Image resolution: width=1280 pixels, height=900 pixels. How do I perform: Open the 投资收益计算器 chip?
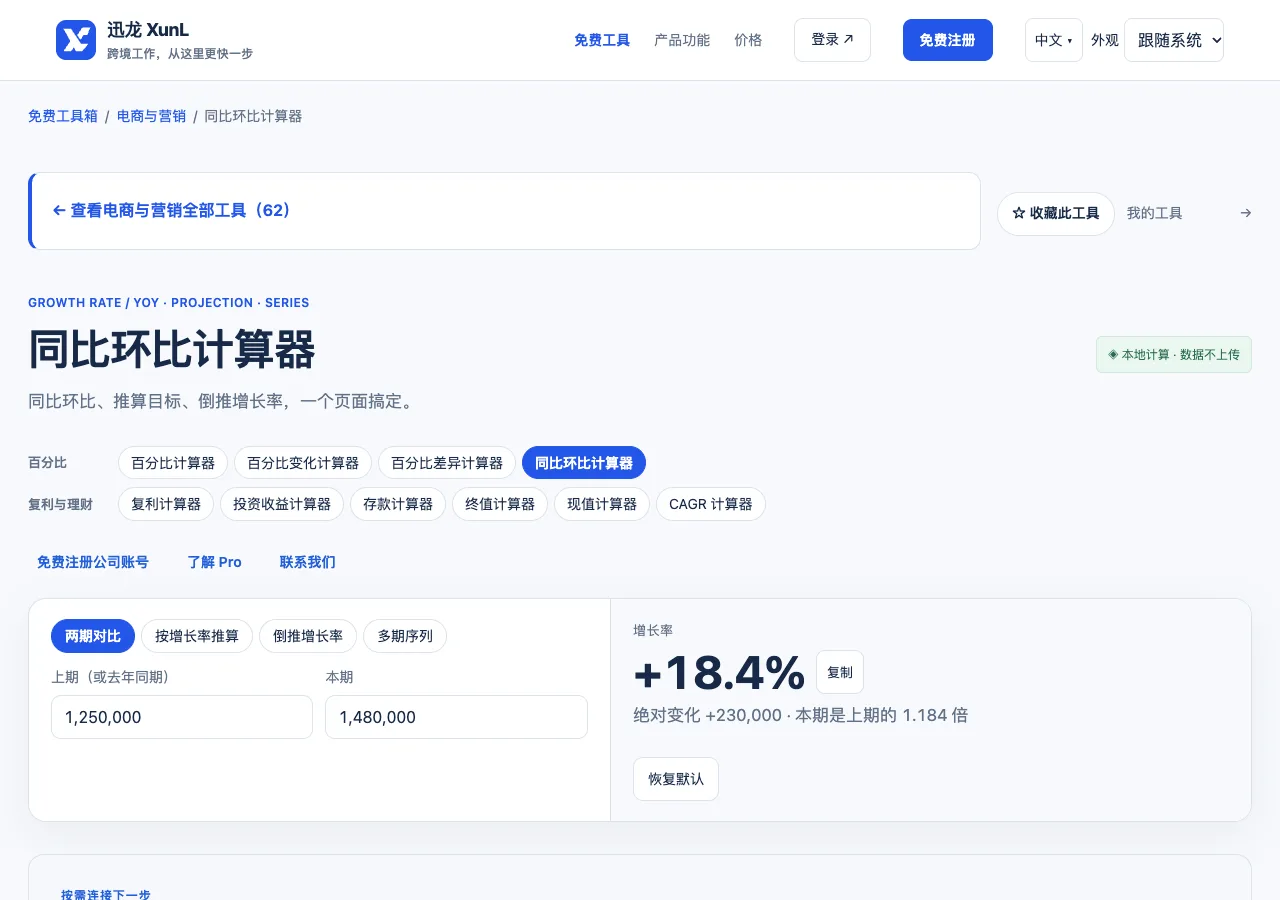[x=282, y=504]
